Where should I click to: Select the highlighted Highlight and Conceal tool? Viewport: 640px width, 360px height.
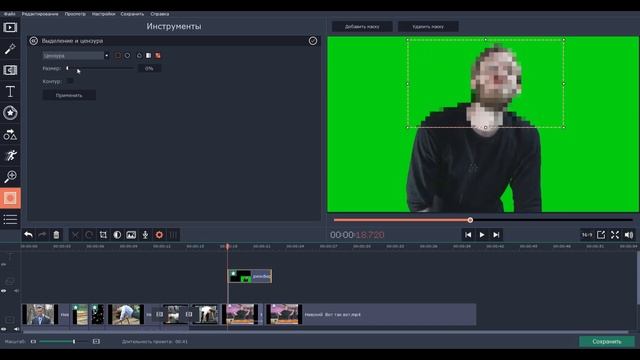click(10, 198)
